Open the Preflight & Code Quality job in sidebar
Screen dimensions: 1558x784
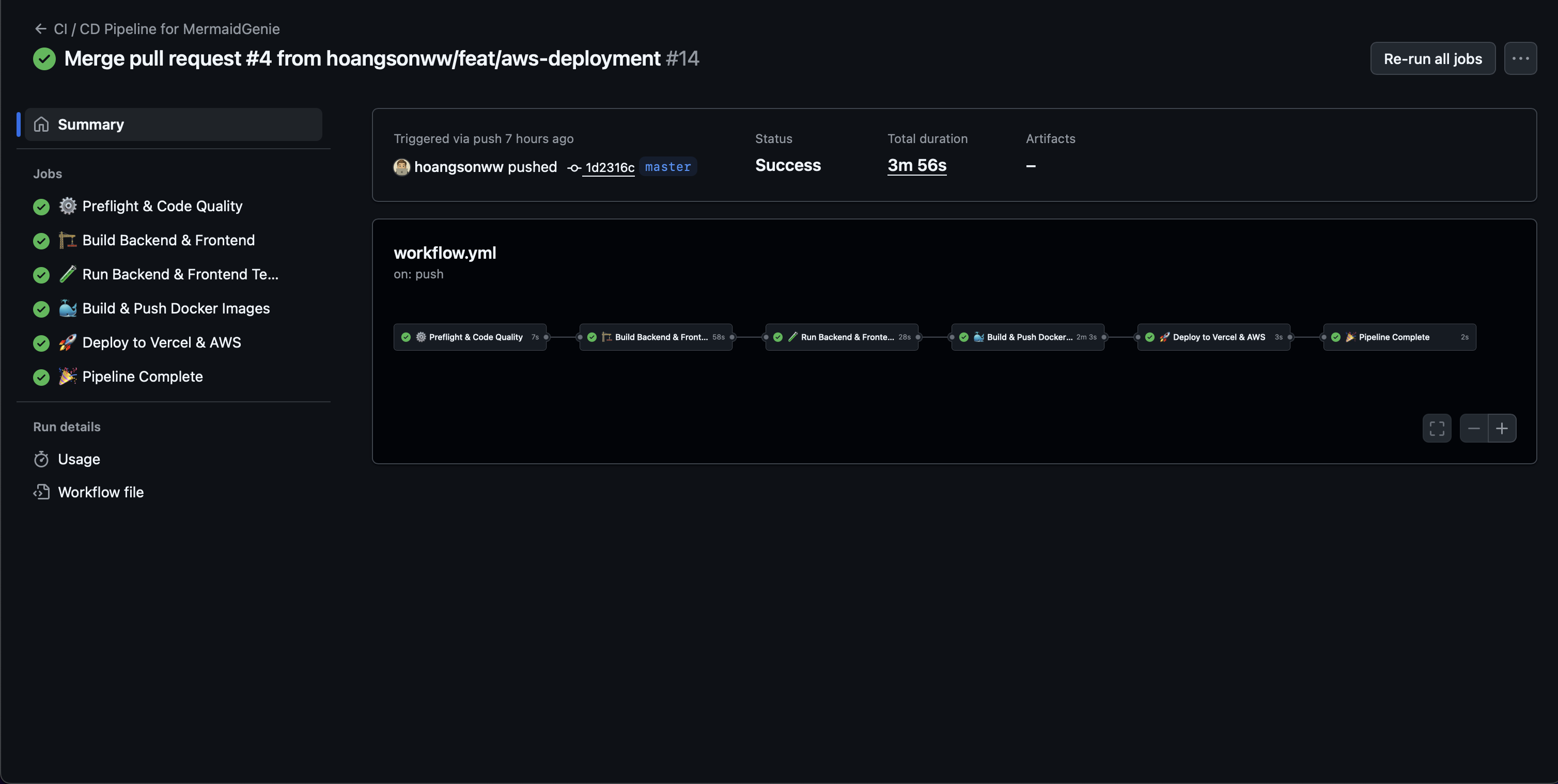point(162,206)
